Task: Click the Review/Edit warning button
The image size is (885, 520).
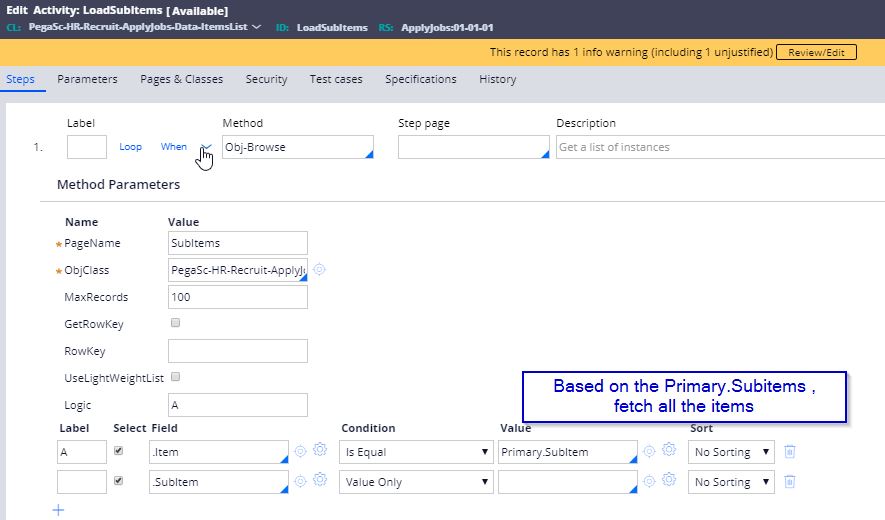Action: [x=816, y=52]
